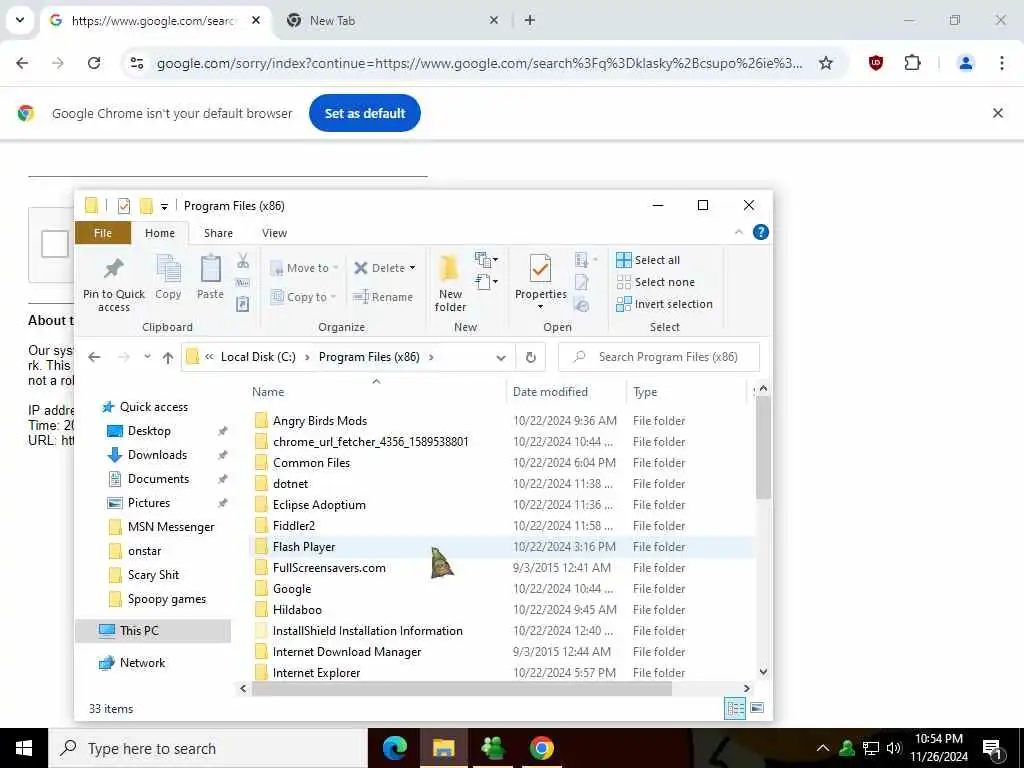Click the Search Program Files (x86) box
1024x768 pixels.
[659, 357]
